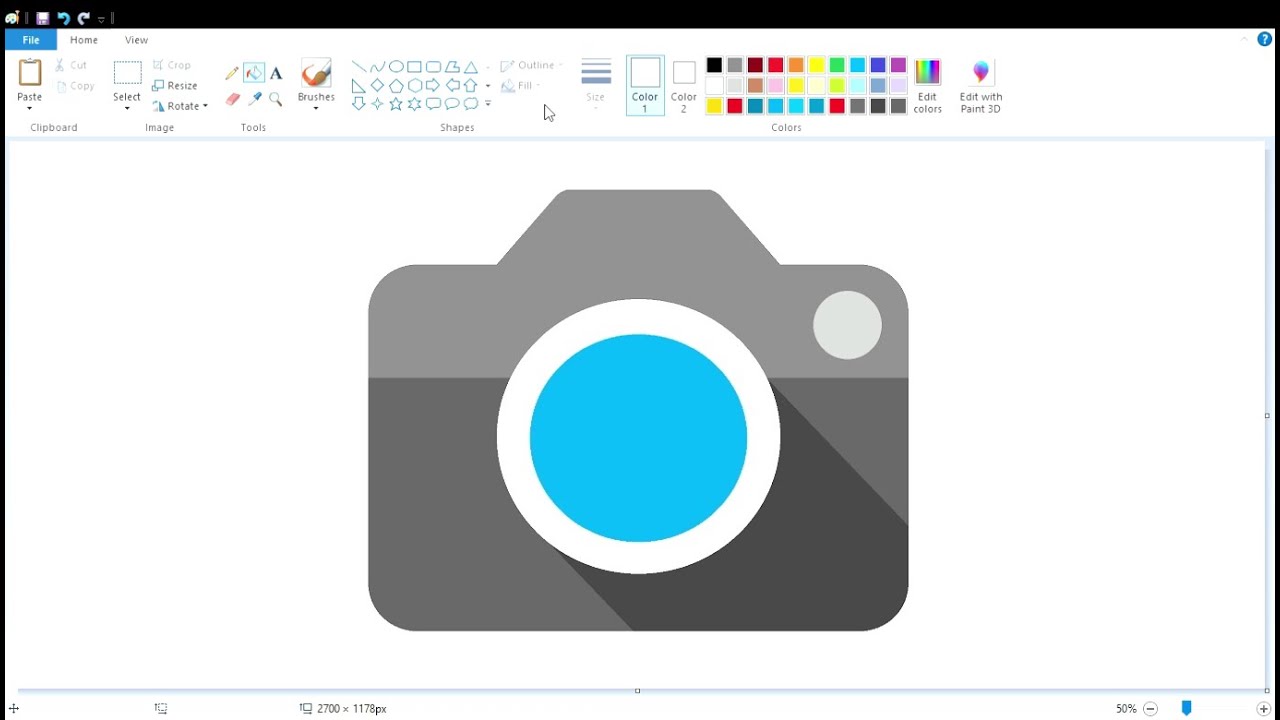Switch to the View tab
Screen dimensions: 1280x720
tap(136, 40)
